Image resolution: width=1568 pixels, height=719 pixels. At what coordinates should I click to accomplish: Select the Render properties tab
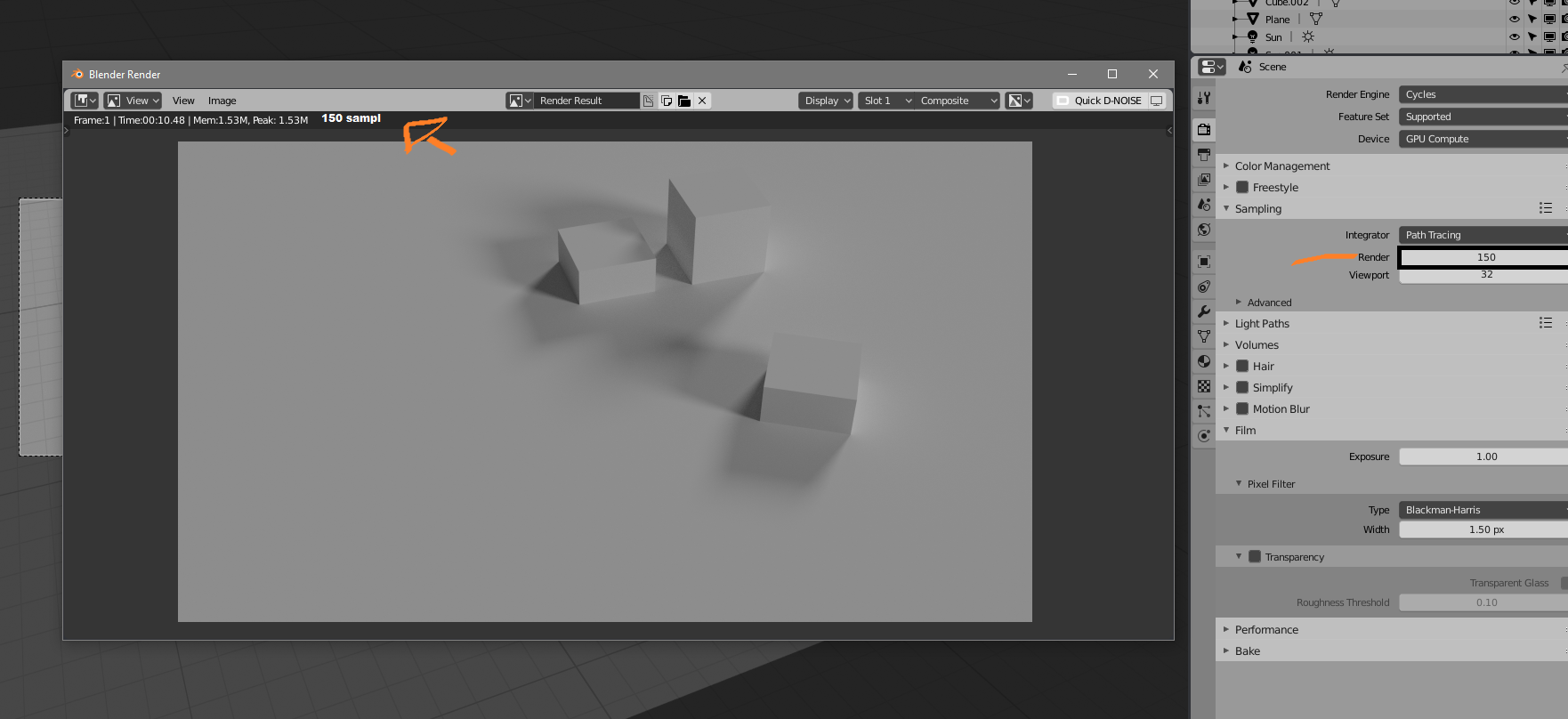coord(1204,129)
